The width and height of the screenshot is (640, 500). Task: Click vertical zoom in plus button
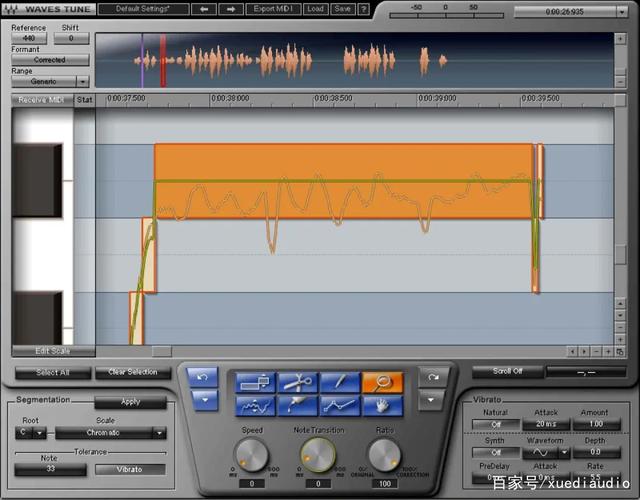(620, 339)
